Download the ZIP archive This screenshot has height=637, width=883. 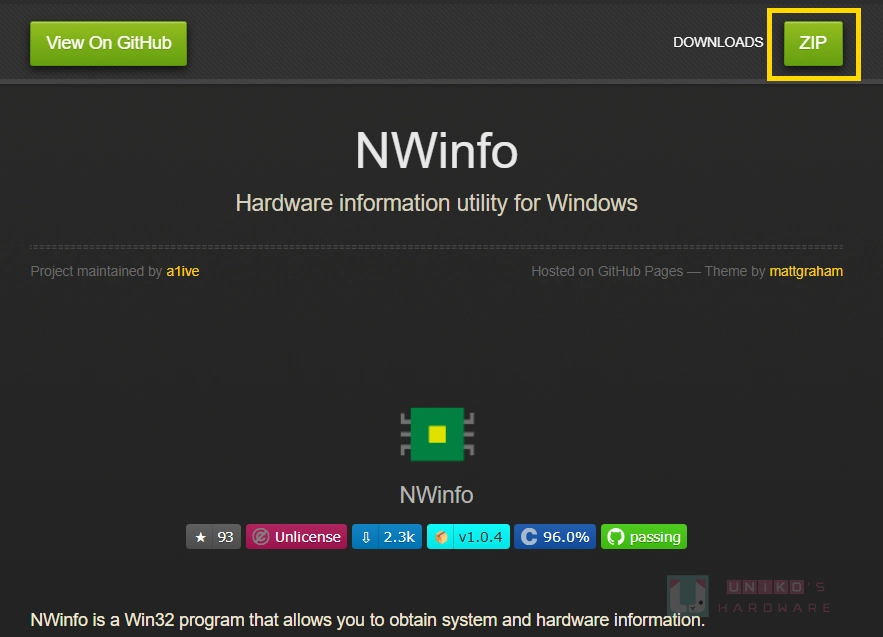pos(813,43)
